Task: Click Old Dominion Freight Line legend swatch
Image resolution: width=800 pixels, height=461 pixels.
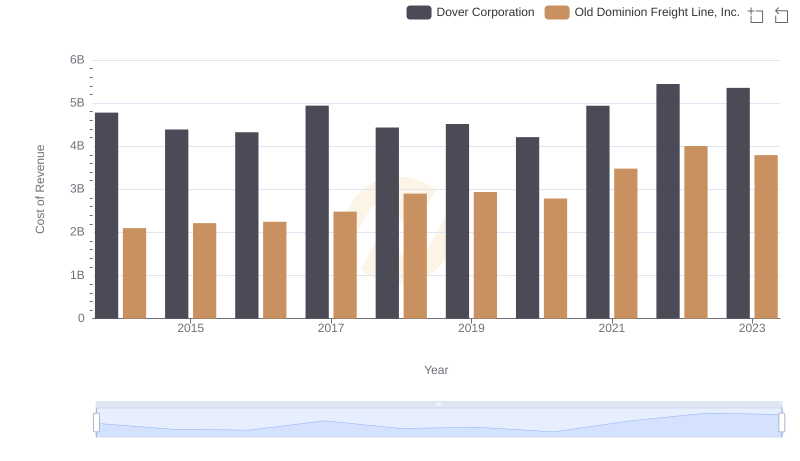Action: (x=557, y=12)
